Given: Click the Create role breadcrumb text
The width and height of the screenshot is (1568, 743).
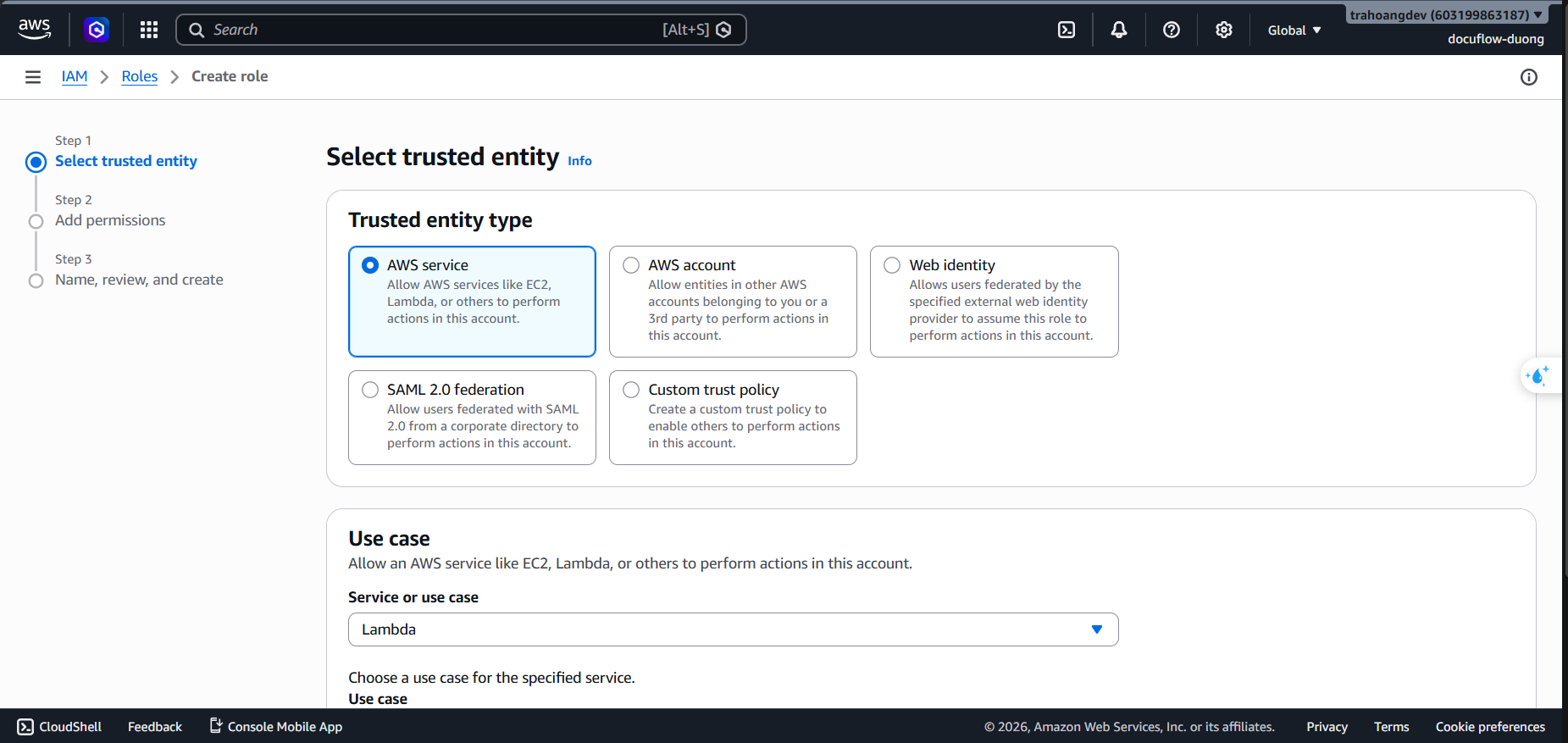Looking at the screenshot, I should pos(230,76).
